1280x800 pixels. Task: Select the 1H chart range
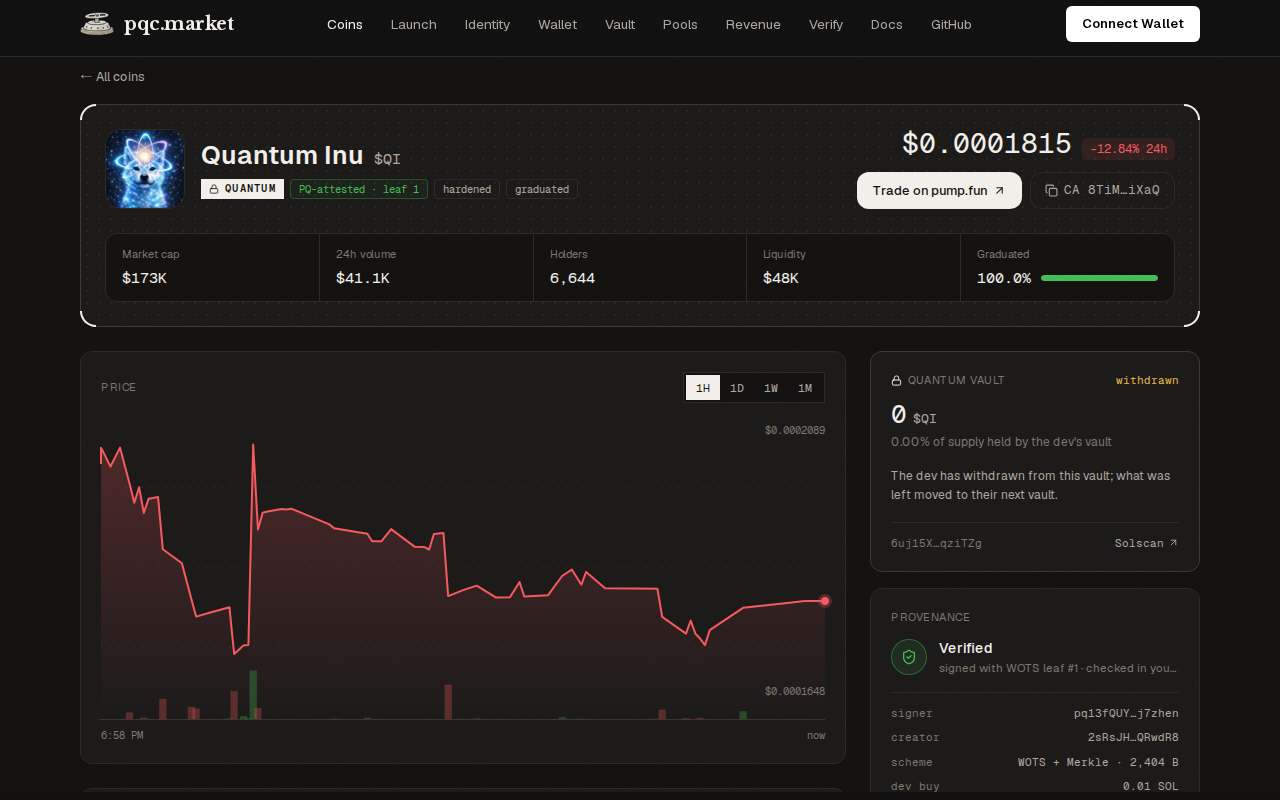click(703, 388)
